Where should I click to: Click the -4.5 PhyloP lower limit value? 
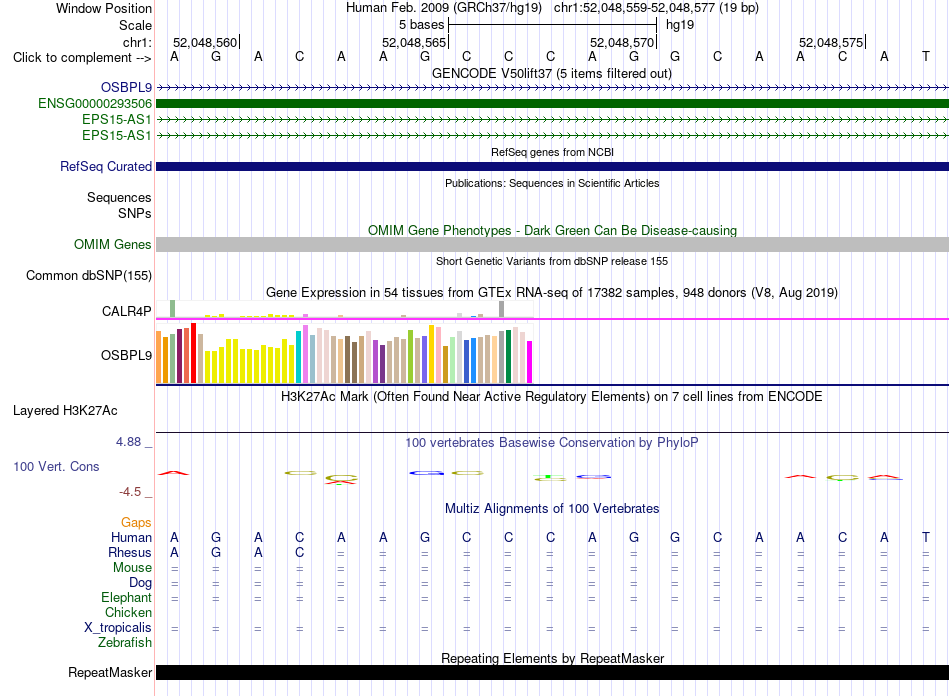pyautogui.click(x=130, y=492)
